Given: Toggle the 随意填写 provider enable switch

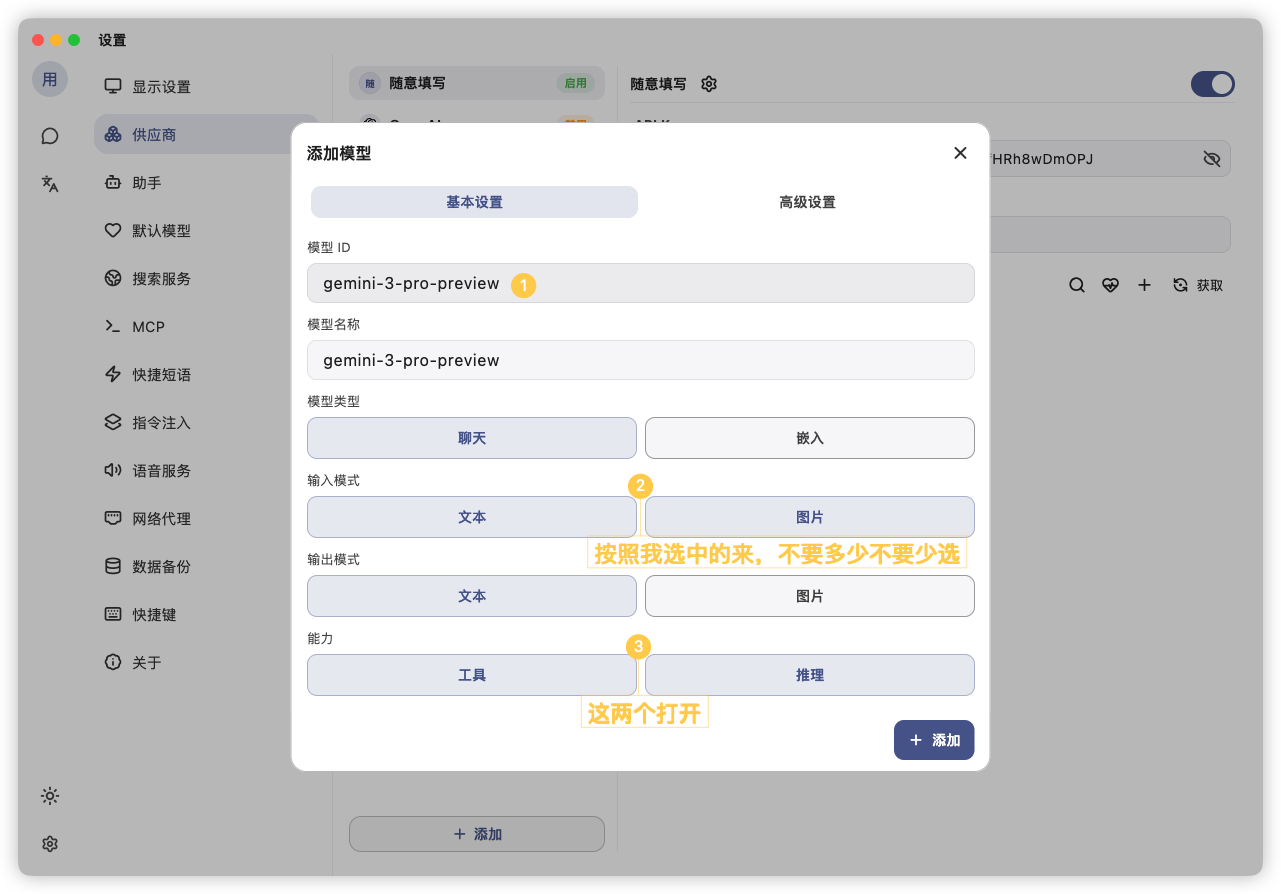Looking at the screenshot, I should 1212,84.
